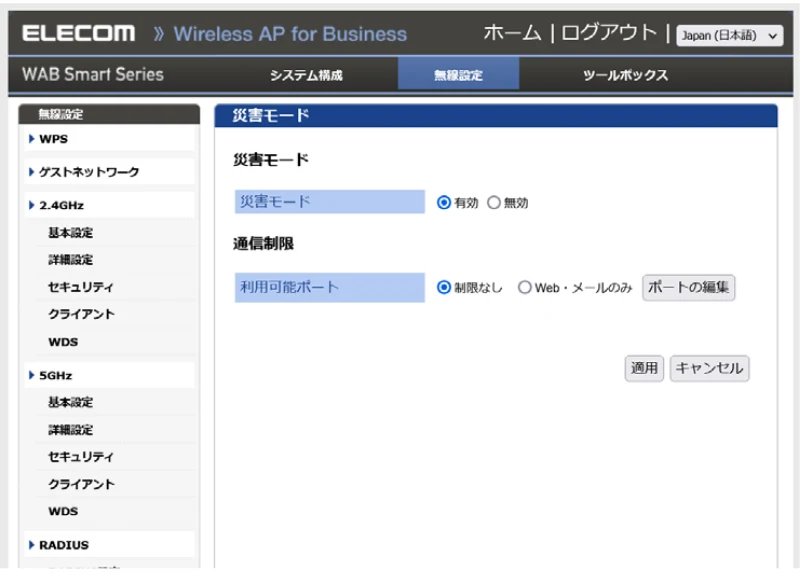Expand the WPS menu arrow
This screenshot has width=800, height=572.
click(x=32, y=139)
